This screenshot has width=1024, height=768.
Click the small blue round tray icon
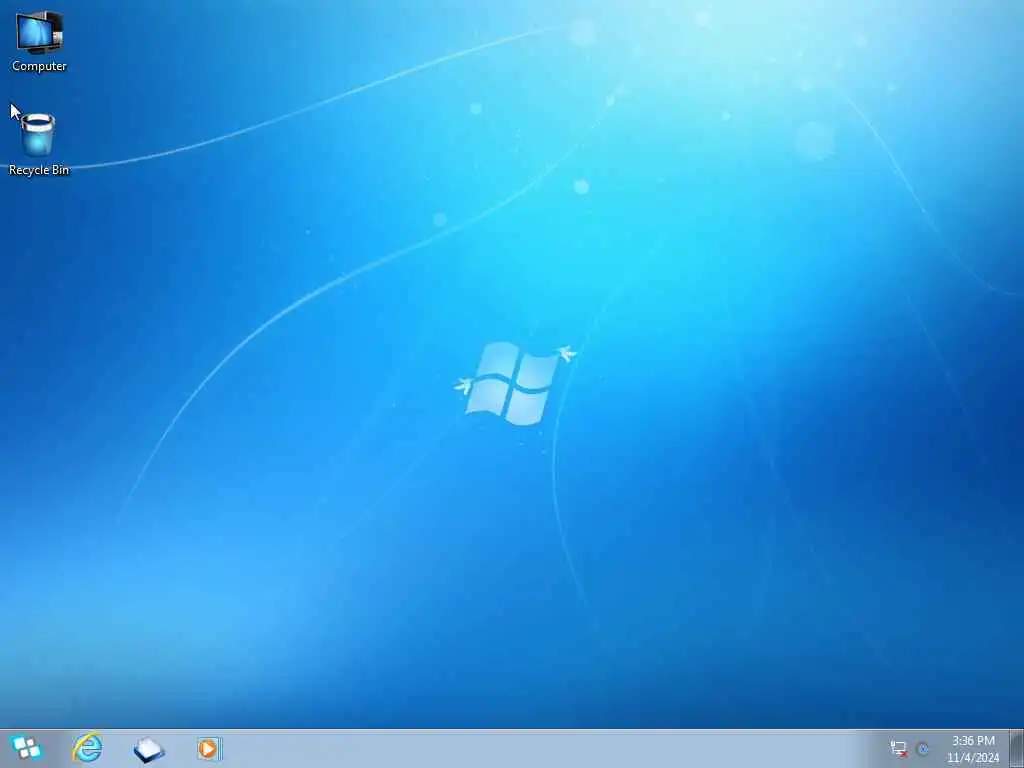[x=923, y=749]
